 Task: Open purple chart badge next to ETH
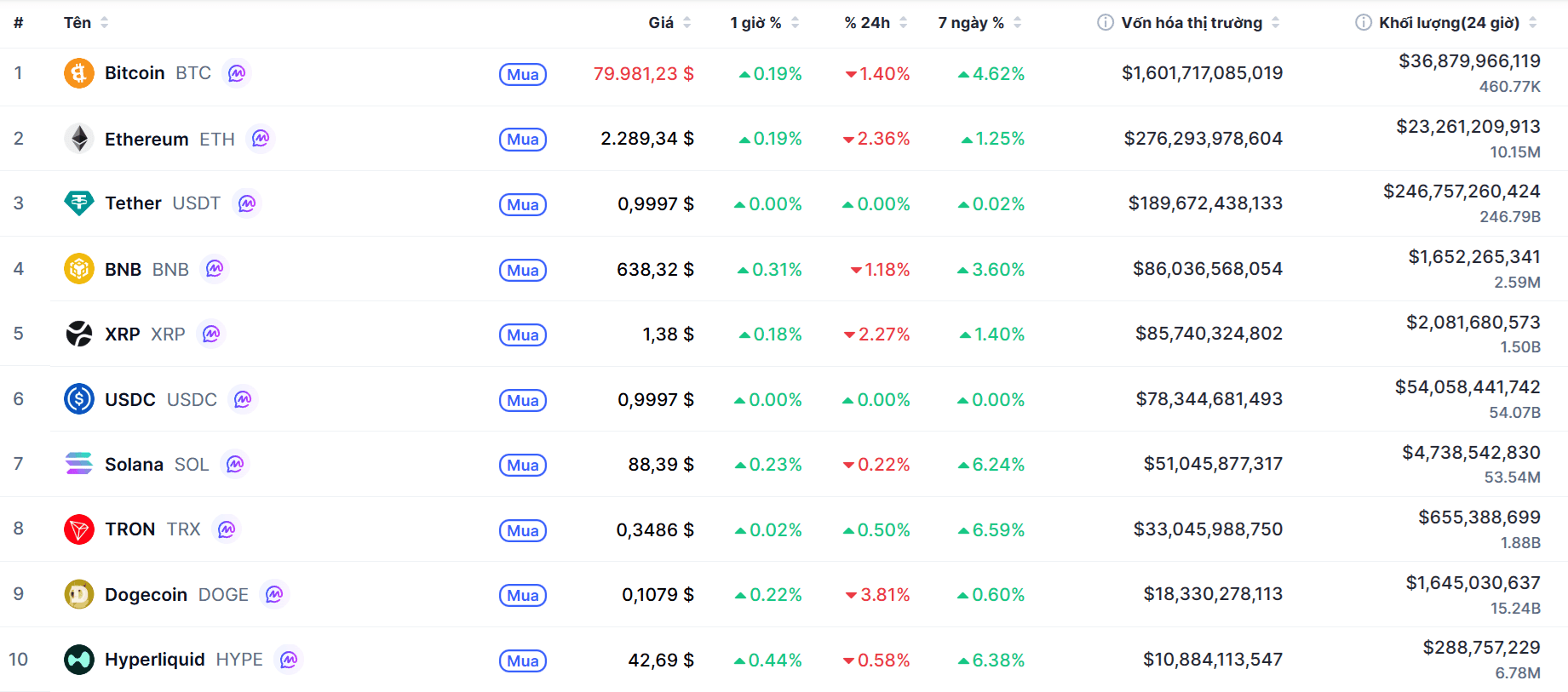261,138
